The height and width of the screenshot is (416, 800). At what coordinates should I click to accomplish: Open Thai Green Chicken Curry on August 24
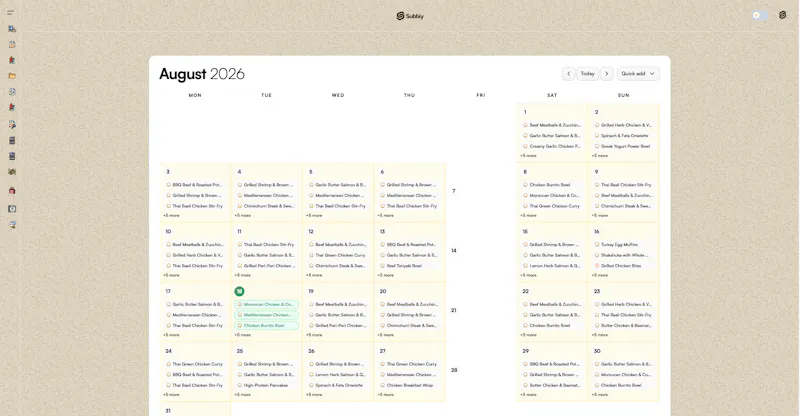[x=195, y=364]
